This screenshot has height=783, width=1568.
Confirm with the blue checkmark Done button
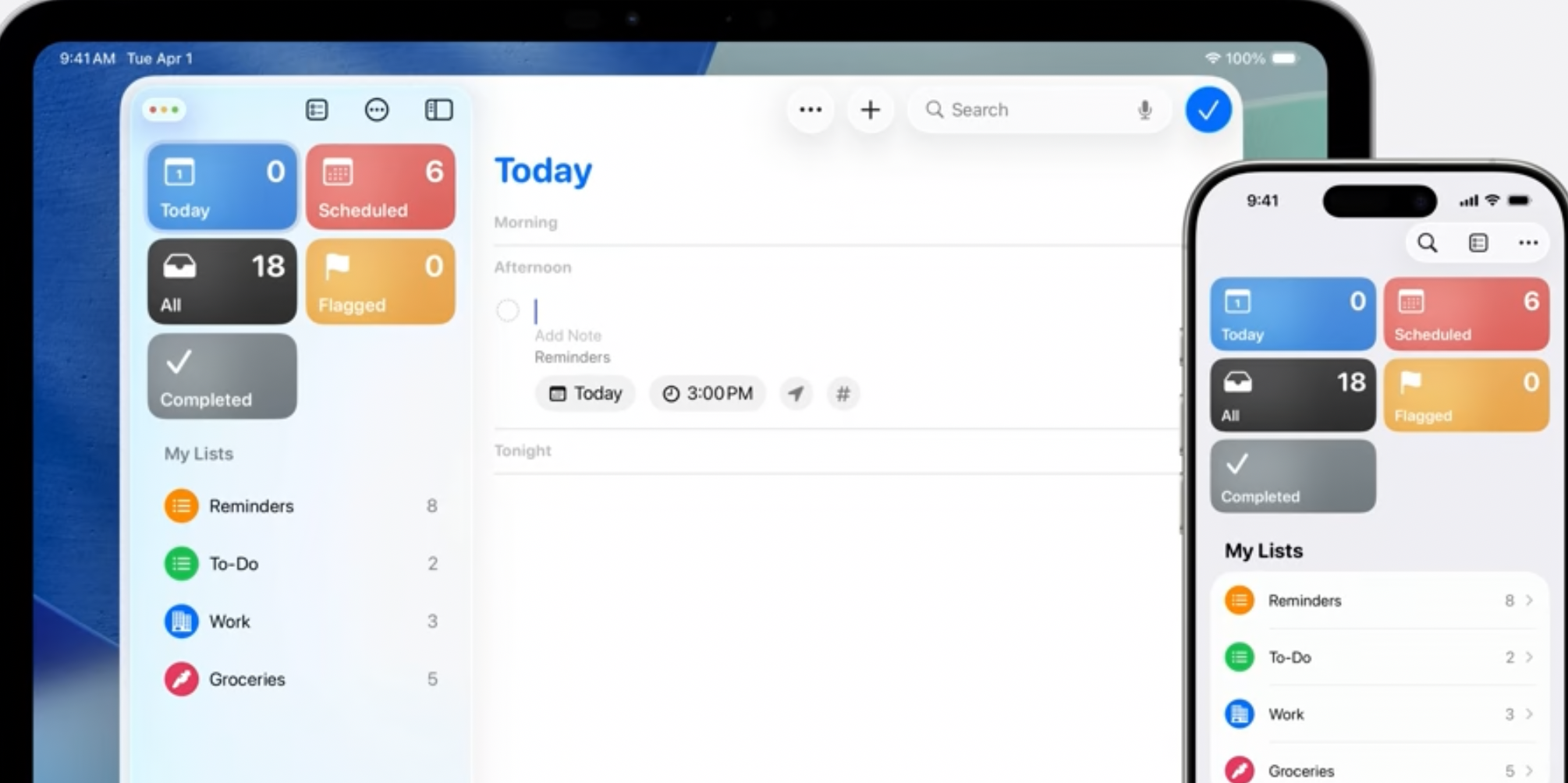point(1208,110)
